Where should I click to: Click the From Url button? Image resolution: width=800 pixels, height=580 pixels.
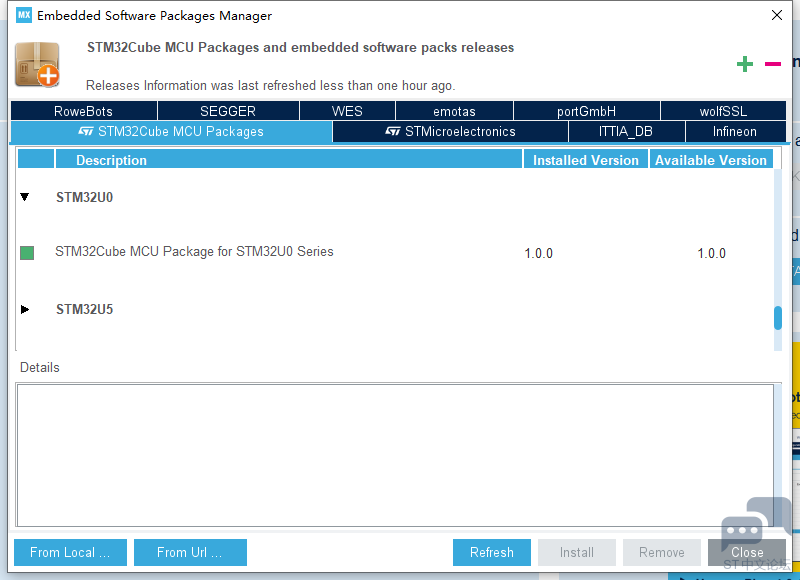click(x=190, y=552)
